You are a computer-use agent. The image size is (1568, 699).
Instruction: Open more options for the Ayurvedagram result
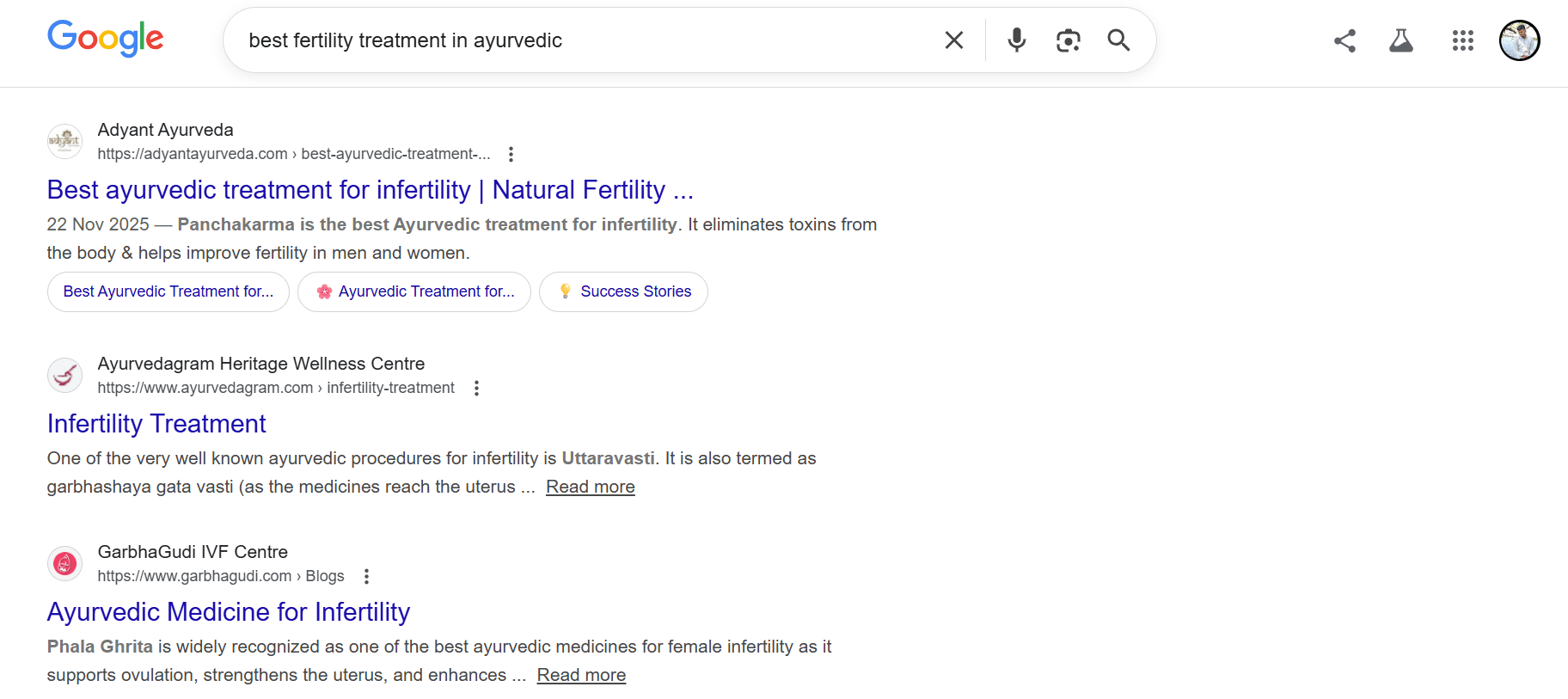click(476, 388)
